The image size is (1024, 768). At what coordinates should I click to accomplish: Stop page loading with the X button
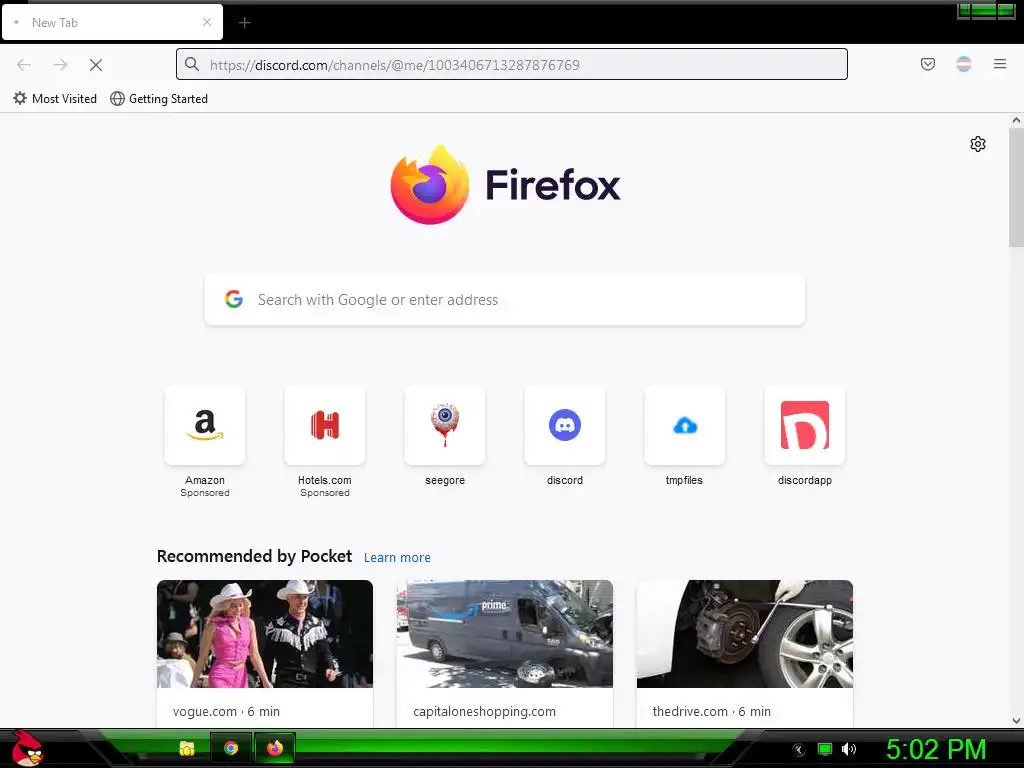[x=96, y=65]
